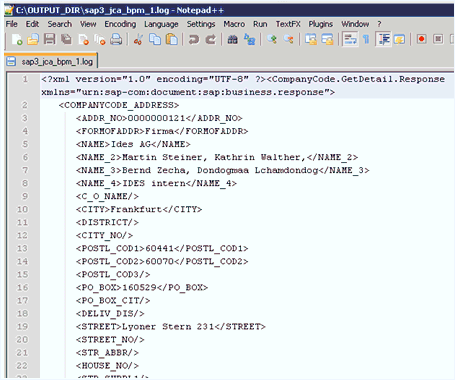Viewport: 455px width, 380px height.
Task: Click the <C_O_NAME/> line
Action: click(107, 196)
